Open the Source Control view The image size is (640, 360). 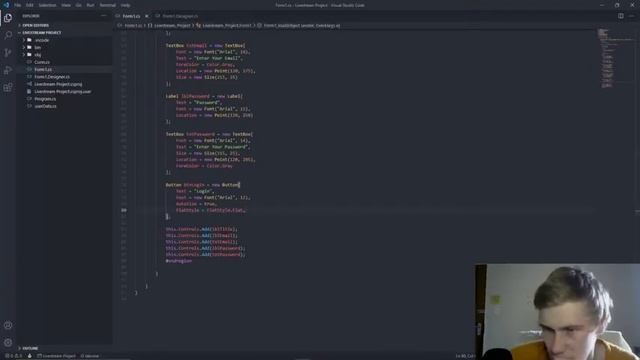(8, 53)
